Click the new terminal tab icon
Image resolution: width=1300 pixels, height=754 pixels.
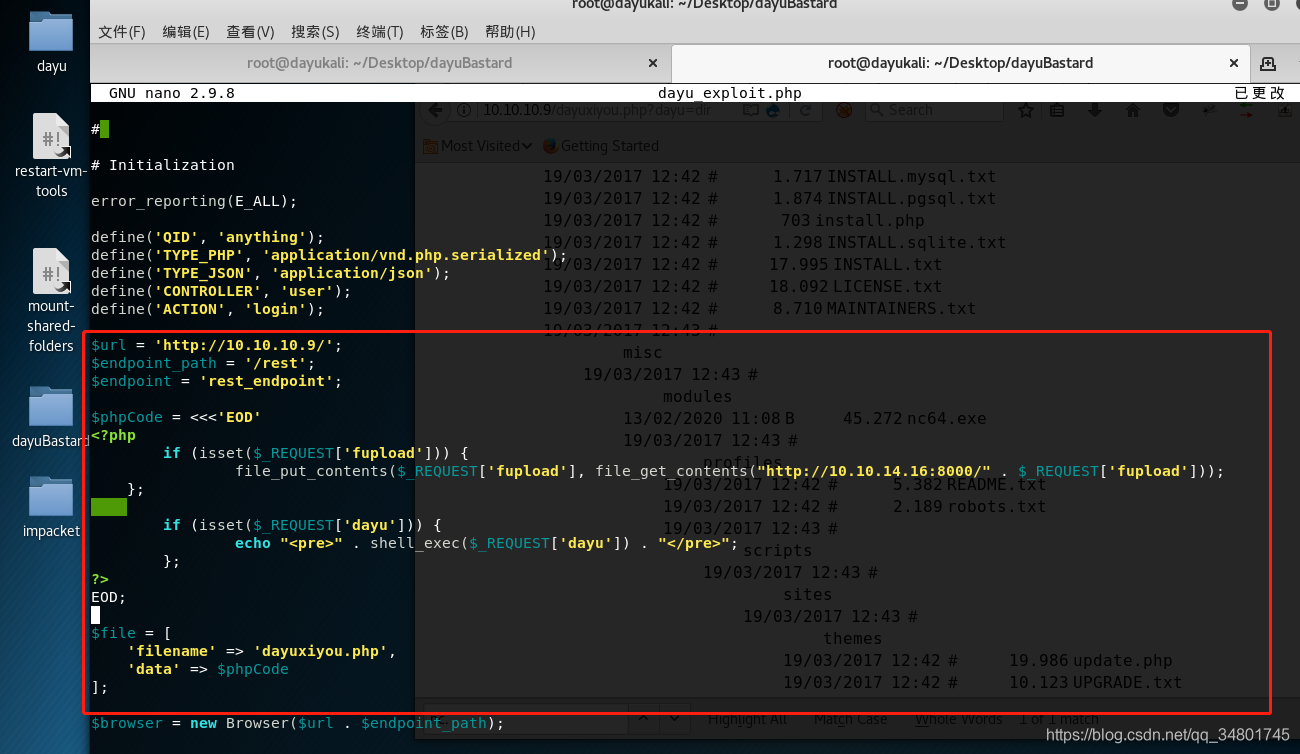click(x=1268, y=63)
